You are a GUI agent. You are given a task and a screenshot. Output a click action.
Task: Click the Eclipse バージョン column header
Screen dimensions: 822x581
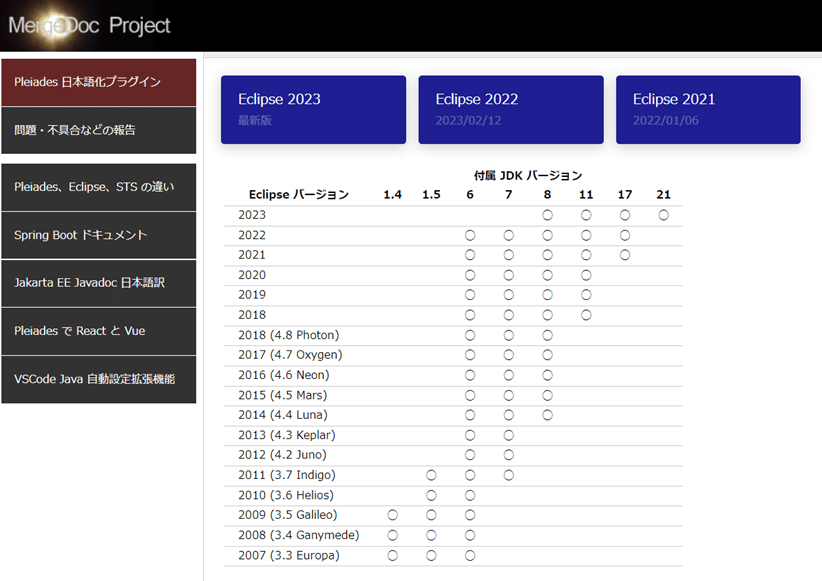[299, 195]
